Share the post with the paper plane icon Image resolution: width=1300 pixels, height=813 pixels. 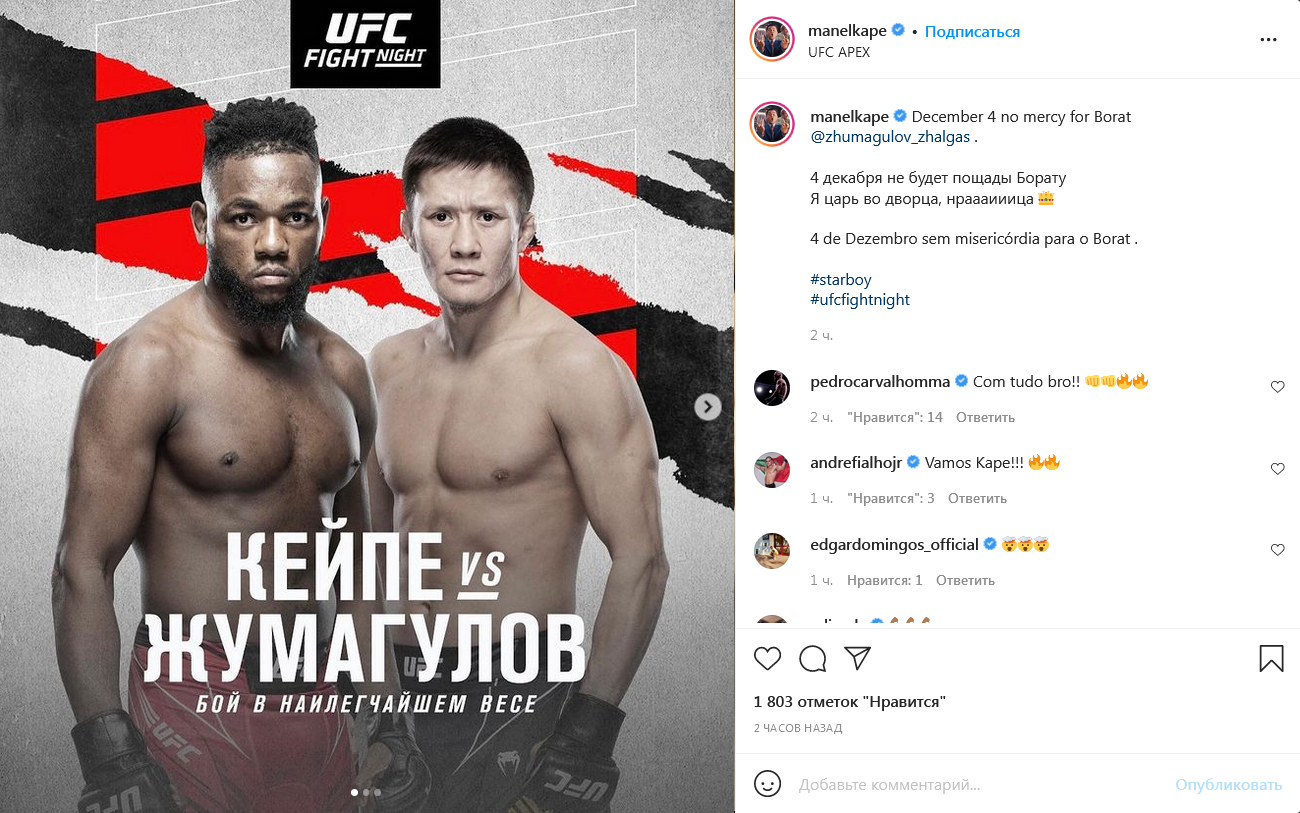[x=858, y=658]
